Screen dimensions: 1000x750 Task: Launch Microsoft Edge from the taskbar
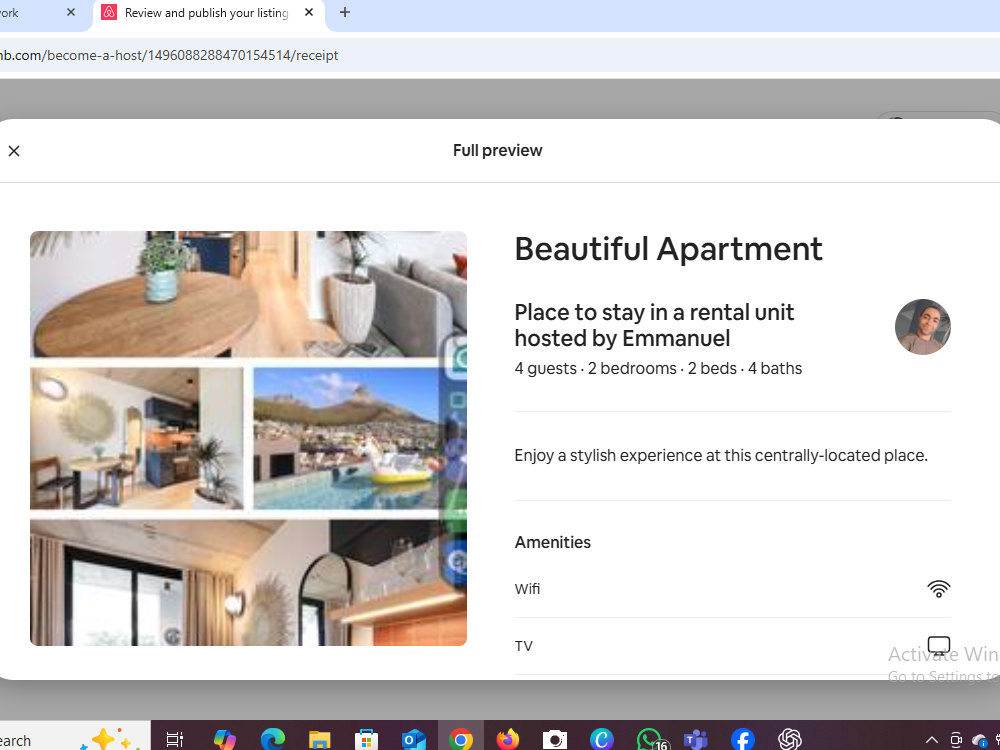click(273, 739)
